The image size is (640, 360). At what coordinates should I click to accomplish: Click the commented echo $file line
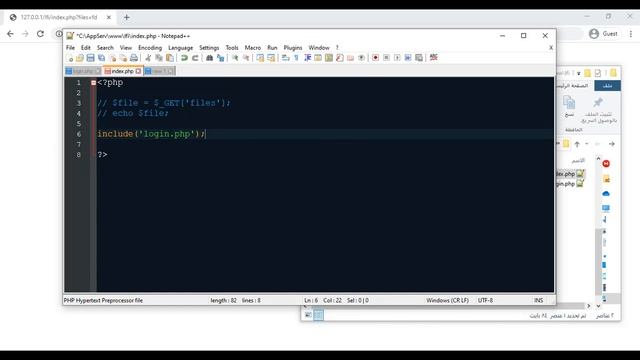click(x=133, y=113)
